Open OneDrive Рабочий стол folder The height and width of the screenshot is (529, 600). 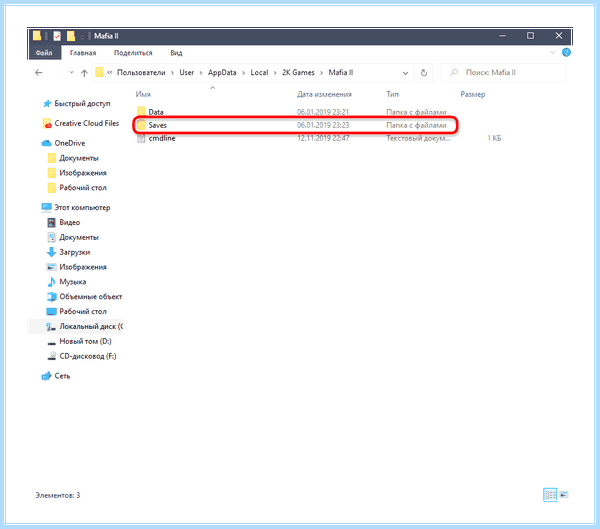[83, 188]
